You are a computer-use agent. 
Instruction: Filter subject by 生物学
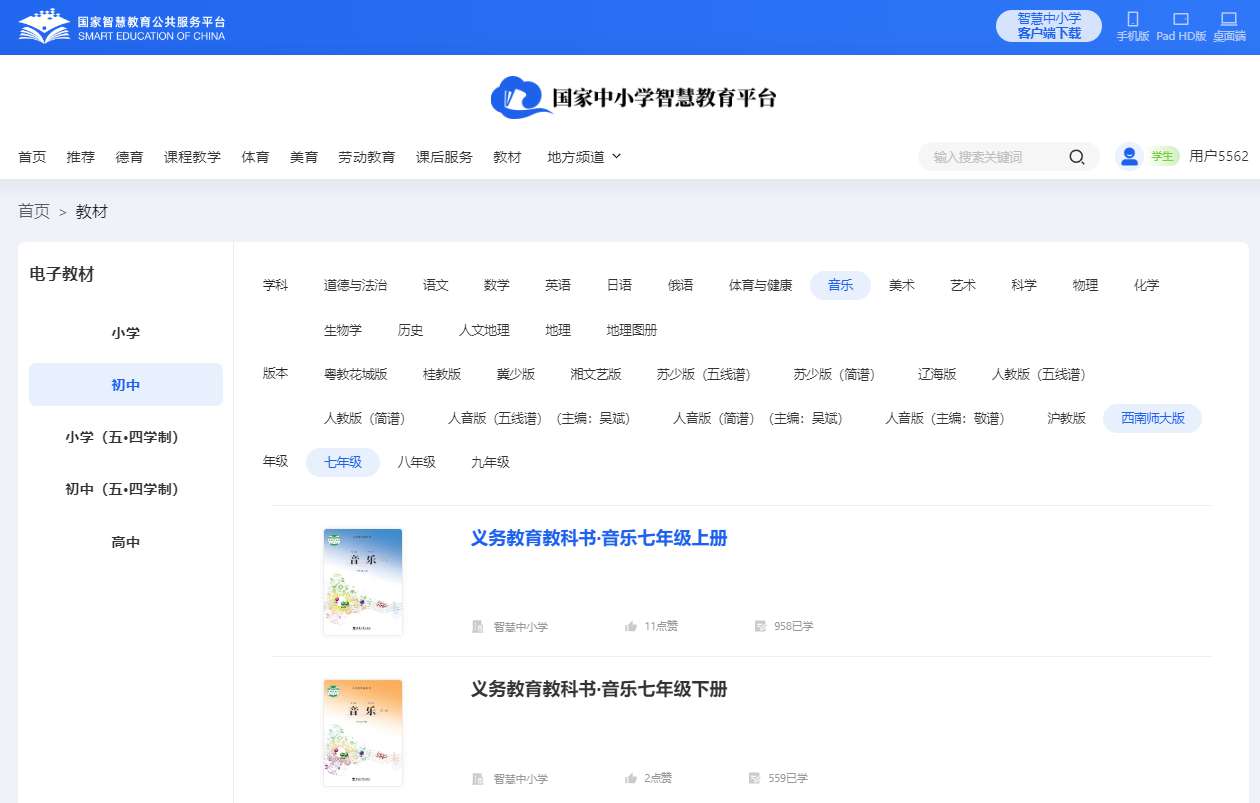point(343,330)
